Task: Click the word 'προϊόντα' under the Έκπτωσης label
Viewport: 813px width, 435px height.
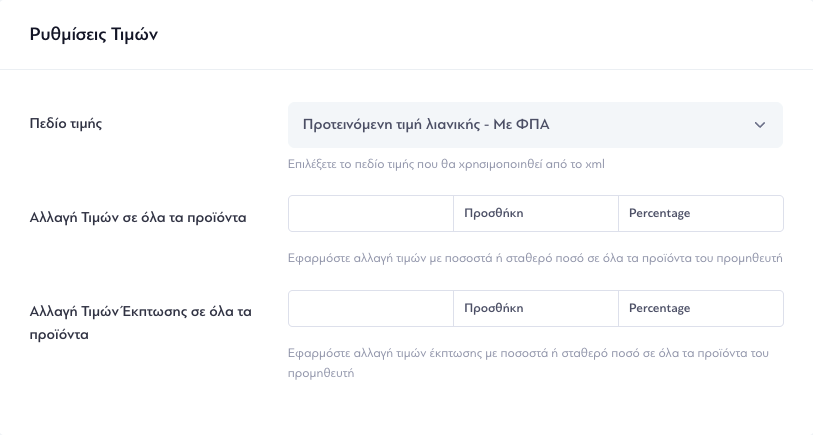Action: coord(59,334)
